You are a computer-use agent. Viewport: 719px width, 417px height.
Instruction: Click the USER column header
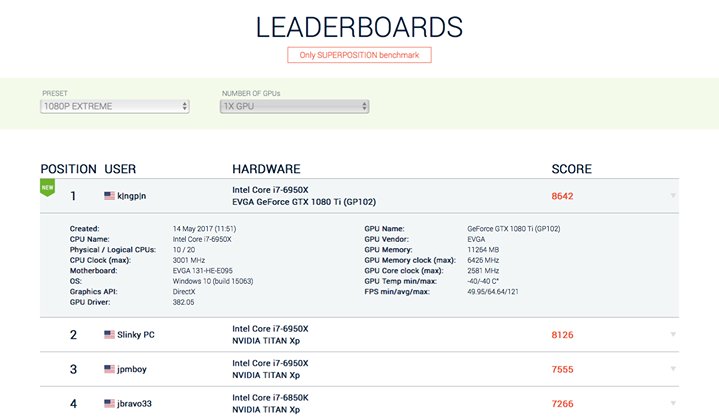(x=120, y=169)
